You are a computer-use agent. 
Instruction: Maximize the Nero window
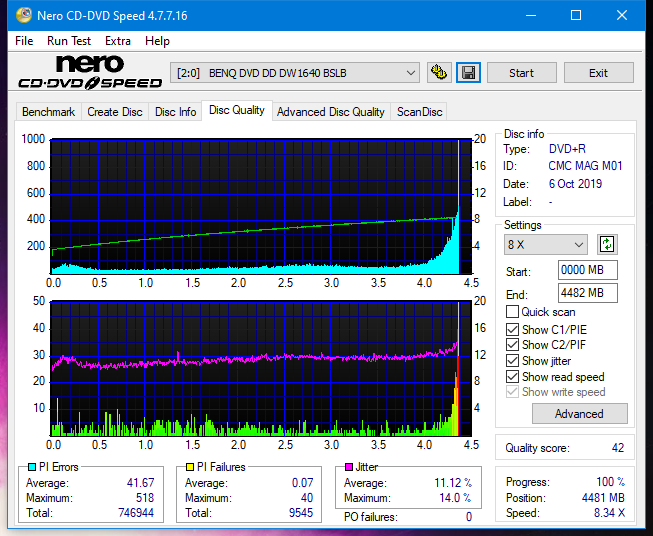click(576, 15)
